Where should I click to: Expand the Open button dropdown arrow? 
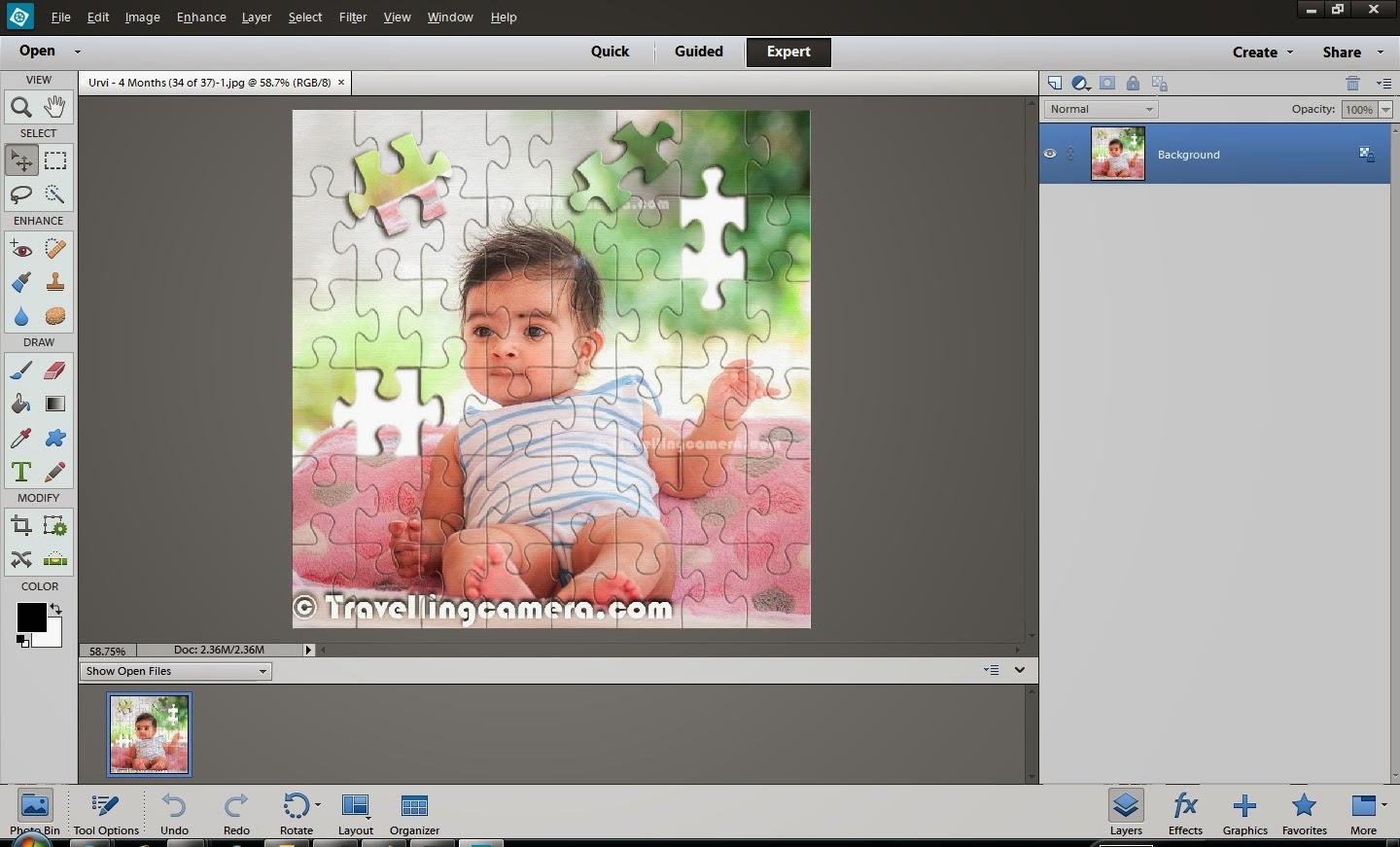(77, 52)
